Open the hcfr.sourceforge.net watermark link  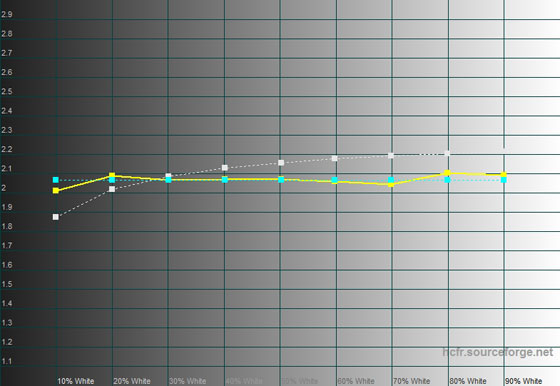[498, 352]
